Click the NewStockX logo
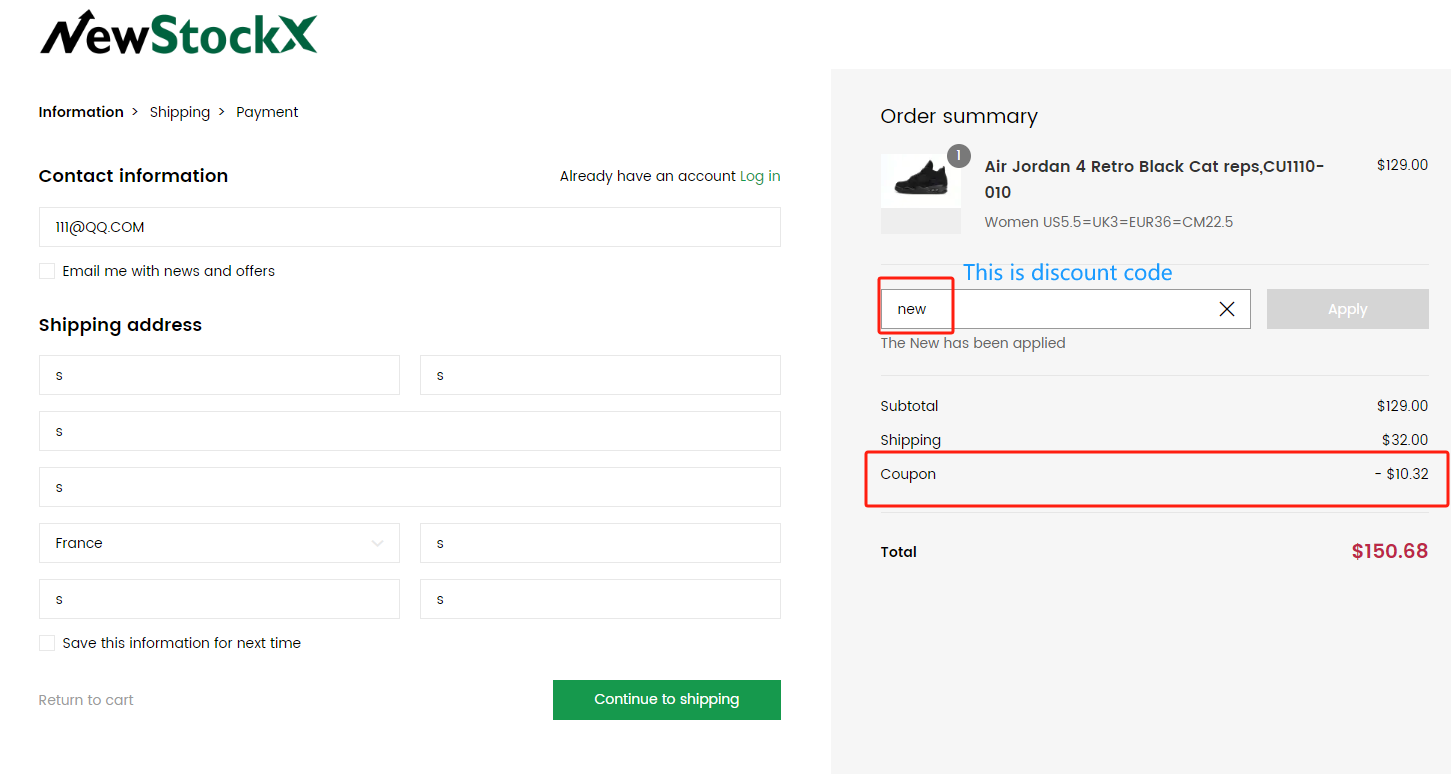Screen dimensions: 1451x774 [x=179, y=32]
